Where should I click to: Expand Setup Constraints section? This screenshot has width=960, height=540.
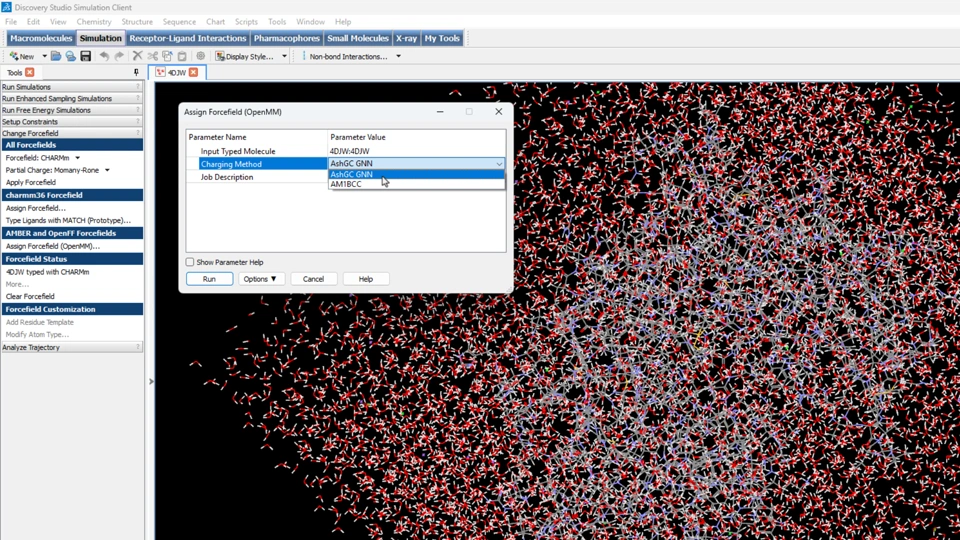[x=72, y=122]
